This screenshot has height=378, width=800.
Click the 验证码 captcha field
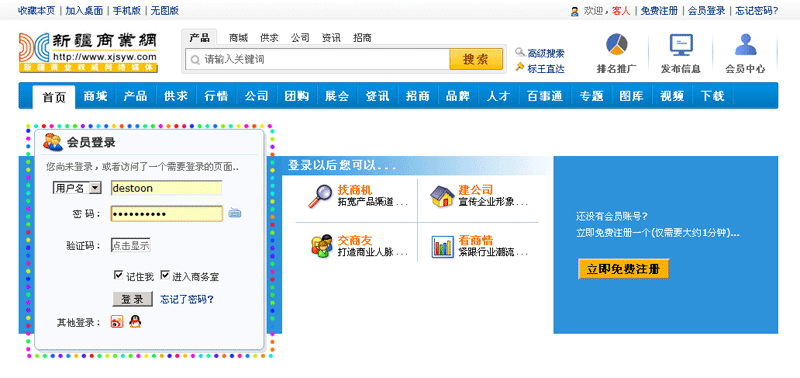coord(131,245)
